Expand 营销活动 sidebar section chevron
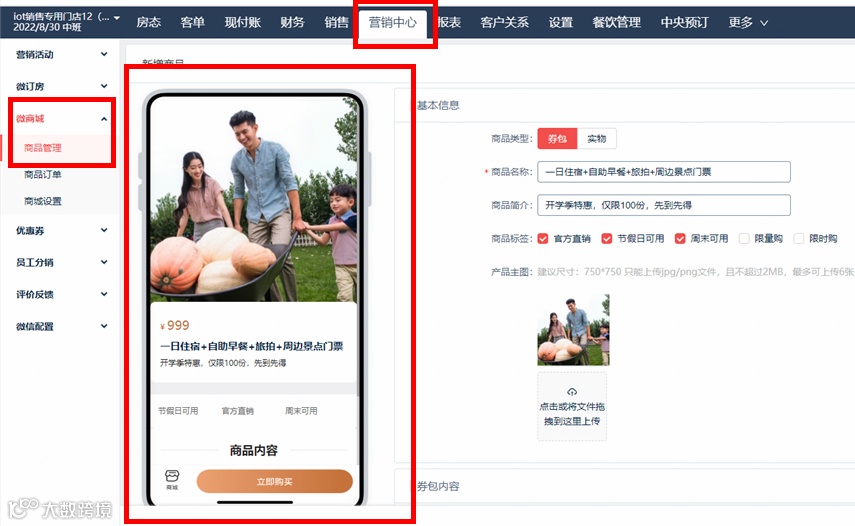Image resolution: width=855 pixels, height=526 pixels. click(104, 54)
